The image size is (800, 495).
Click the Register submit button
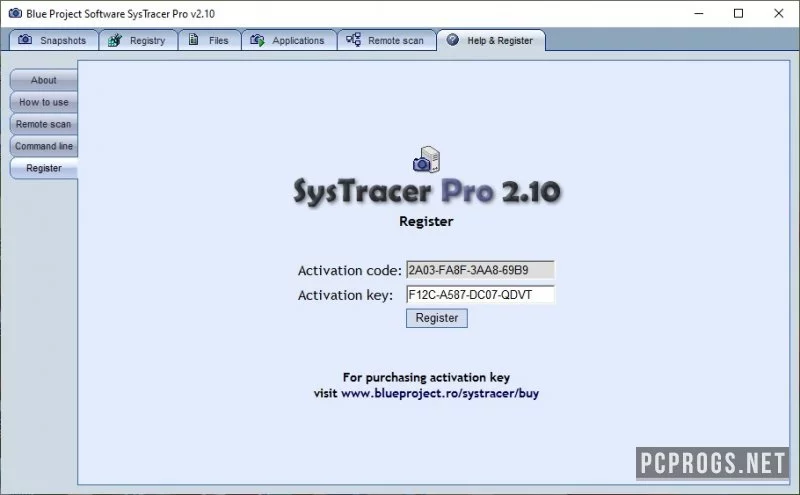click(437, 318)
